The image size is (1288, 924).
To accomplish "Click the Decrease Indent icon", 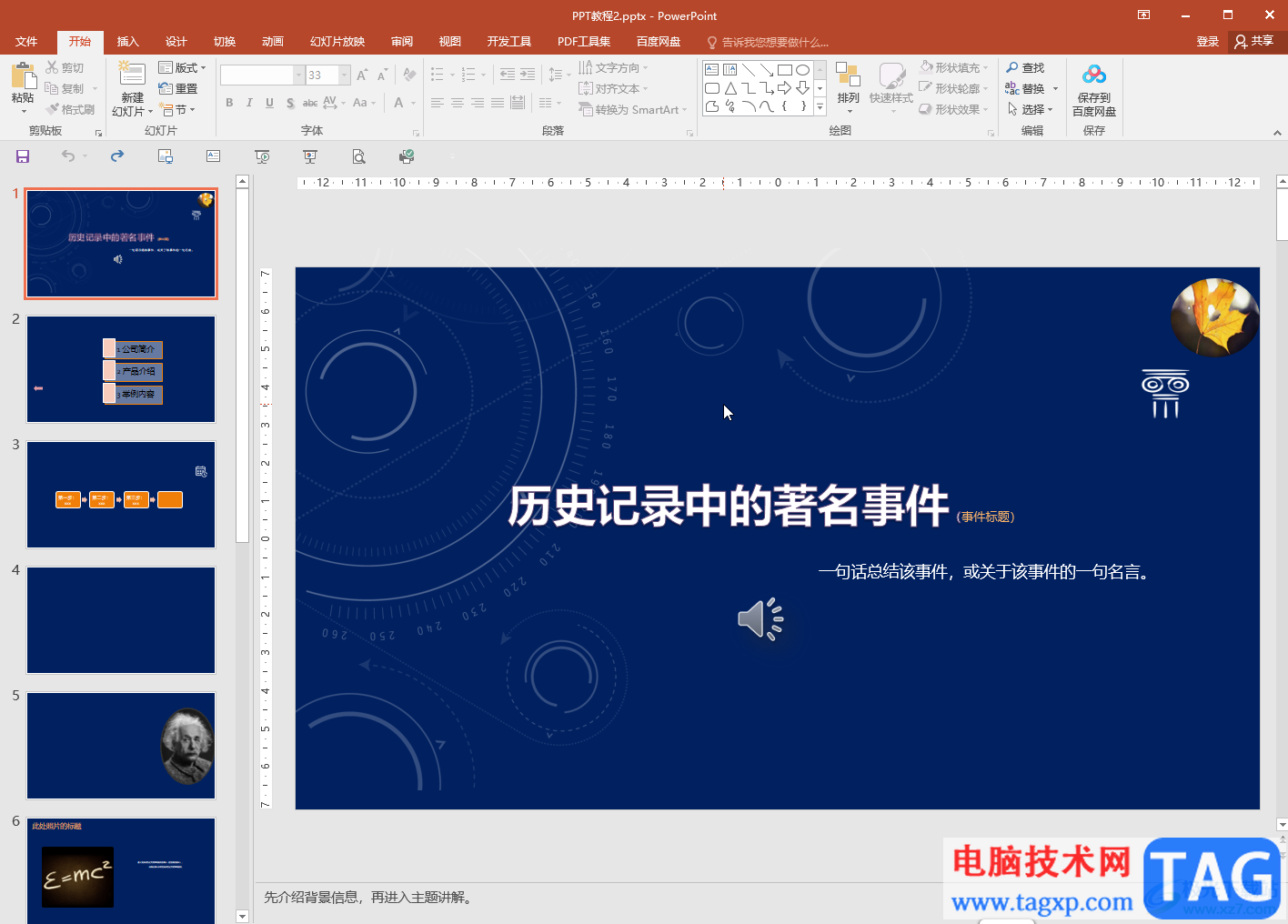I will click(x=508, y=75).
